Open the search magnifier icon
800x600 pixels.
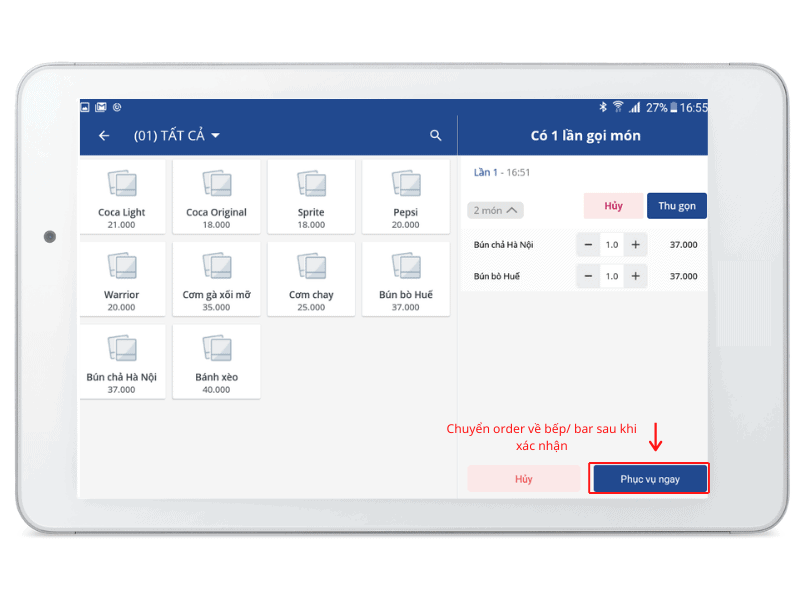coord(435,136)
